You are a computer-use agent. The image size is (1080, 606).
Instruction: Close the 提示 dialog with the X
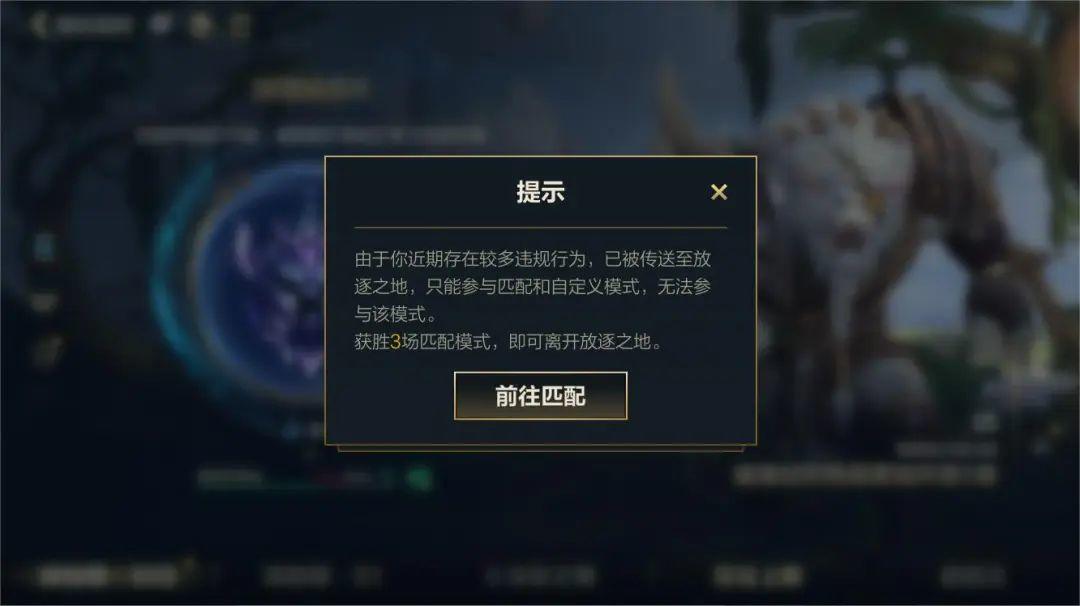point(718,192)
